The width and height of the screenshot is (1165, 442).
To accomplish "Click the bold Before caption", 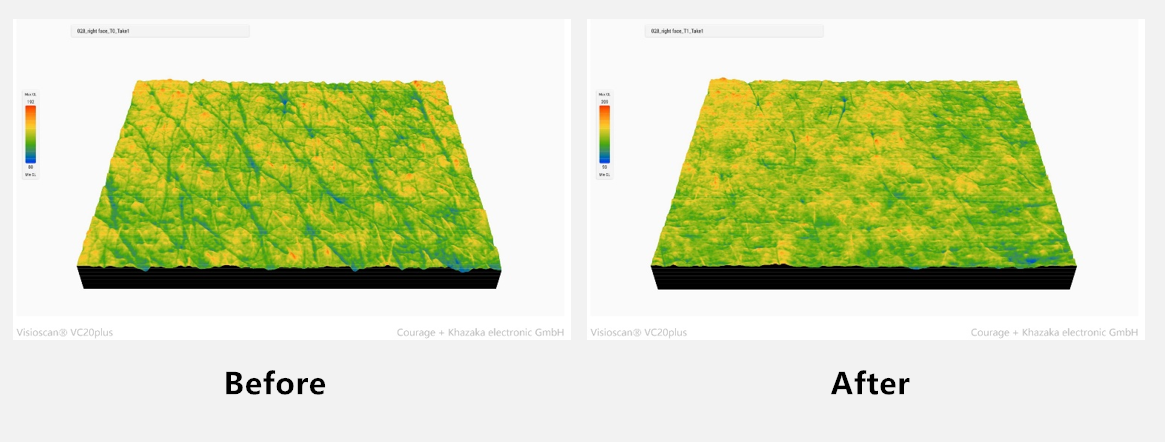I will point(275,383).
